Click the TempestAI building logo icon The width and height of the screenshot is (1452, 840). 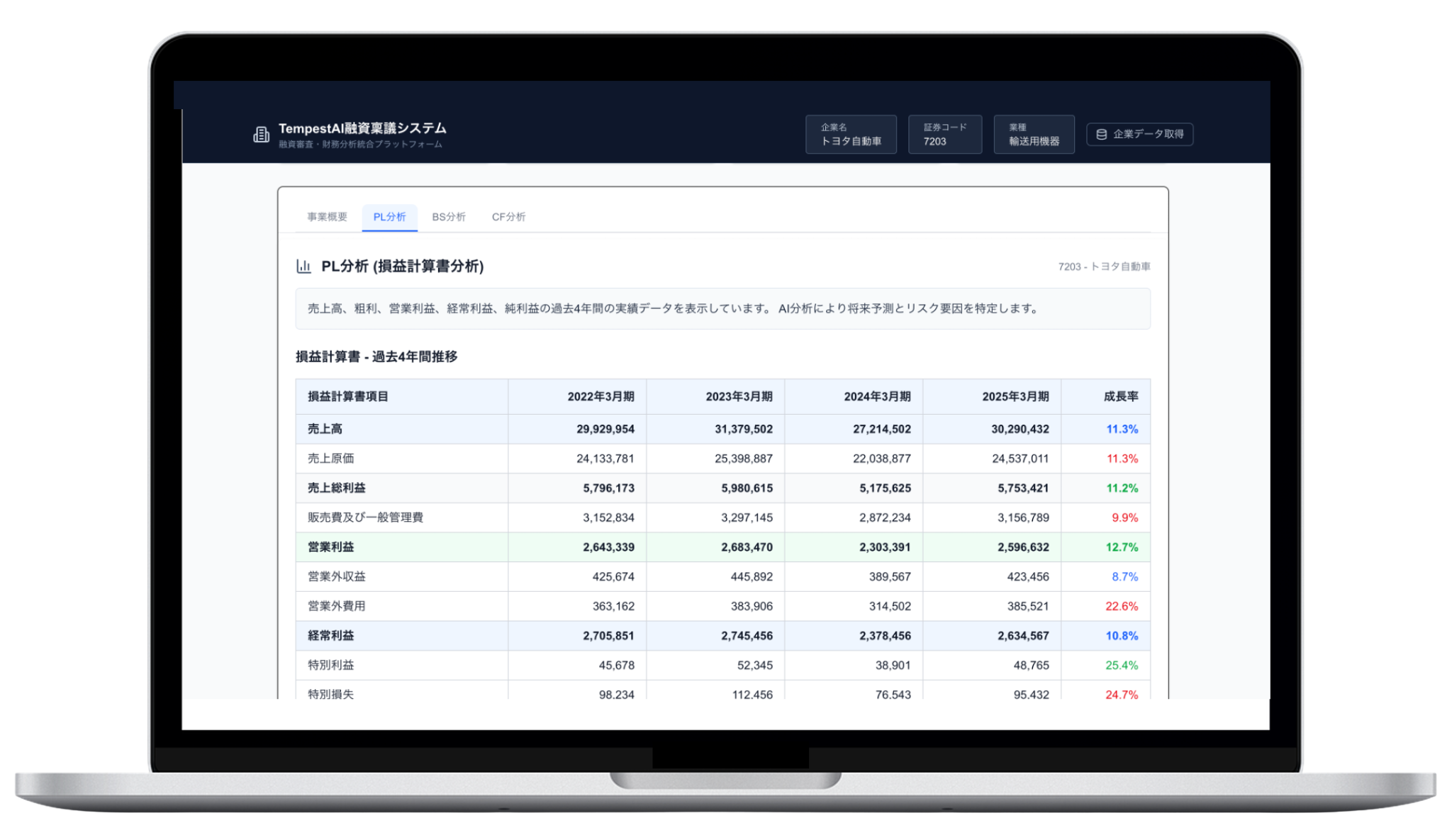[x=261, y=135]
